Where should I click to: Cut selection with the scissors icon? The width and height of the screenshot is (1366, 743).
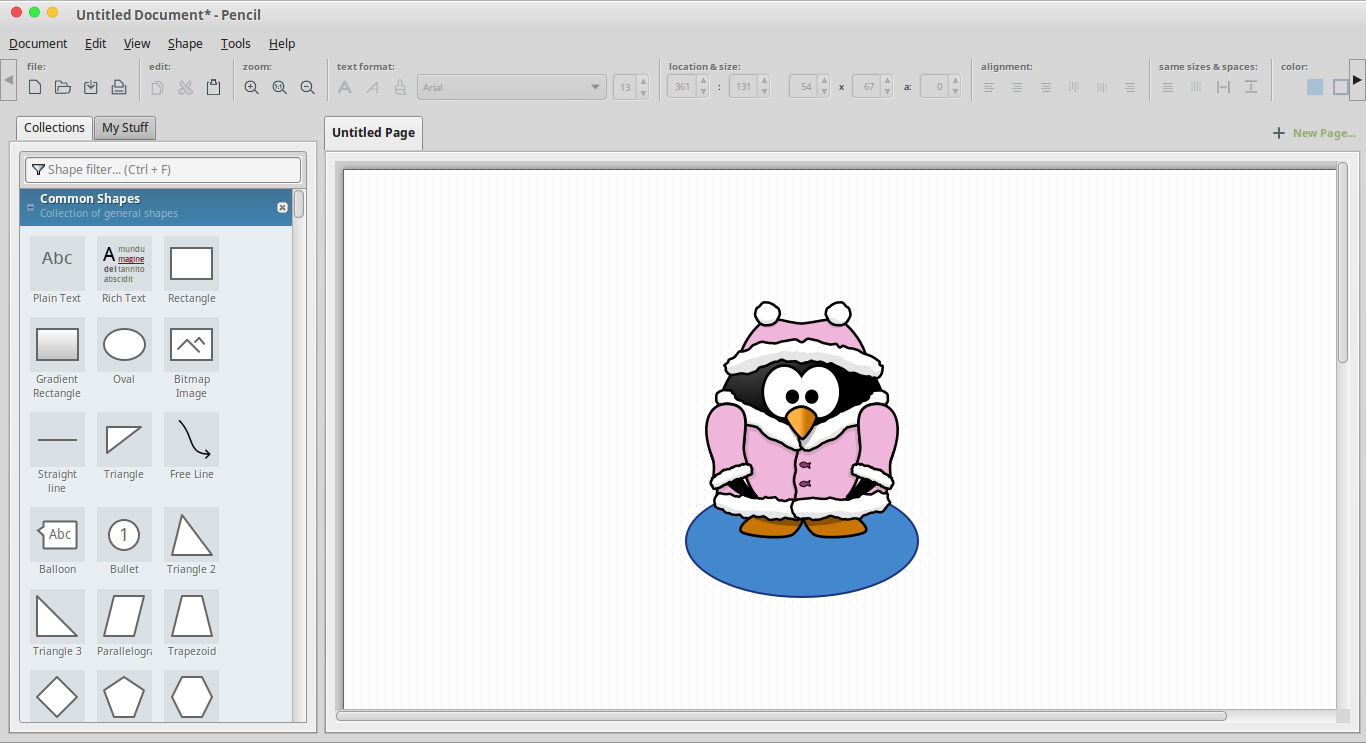185,88
